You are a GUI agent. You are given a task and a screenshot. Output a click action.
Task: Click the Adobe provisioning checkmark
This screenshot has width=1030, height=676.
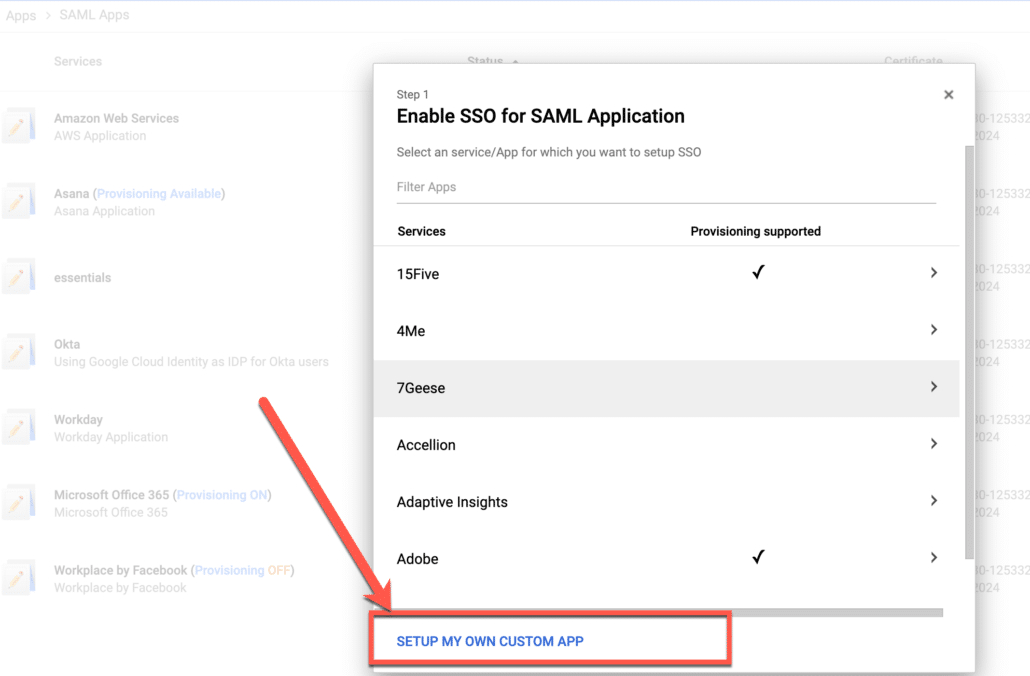758,556
